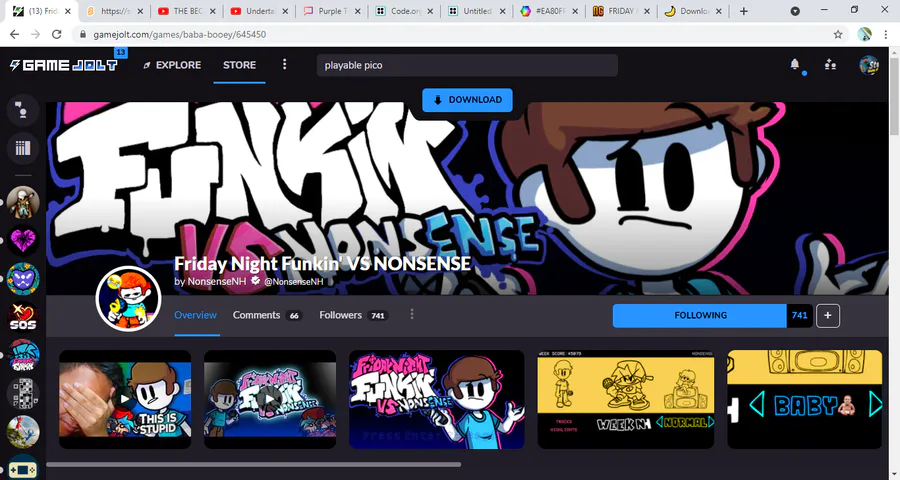The image size is (900, 480).
Task: Reload the page
Action: [x=56, y=34]
